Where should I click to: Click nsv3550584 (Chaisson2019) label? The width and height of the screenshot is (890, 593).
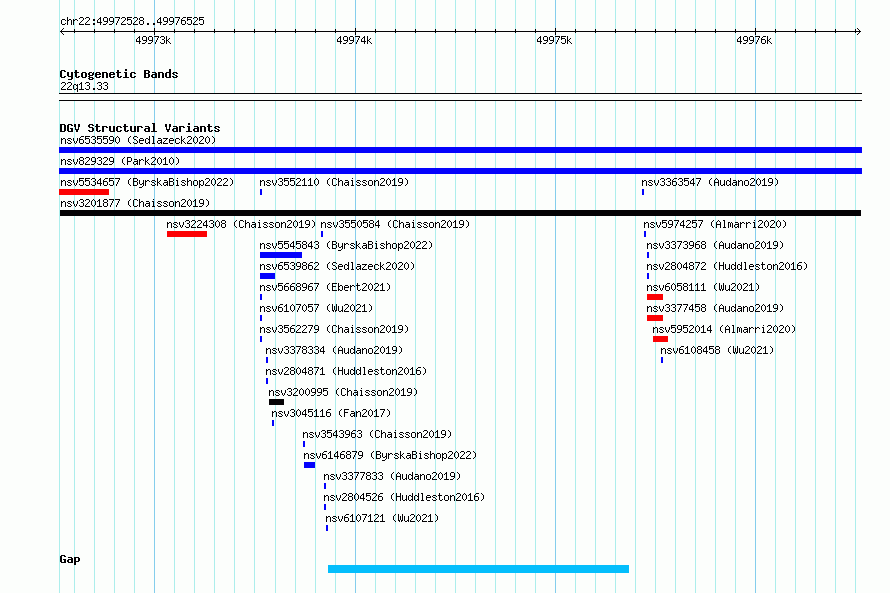395,224
